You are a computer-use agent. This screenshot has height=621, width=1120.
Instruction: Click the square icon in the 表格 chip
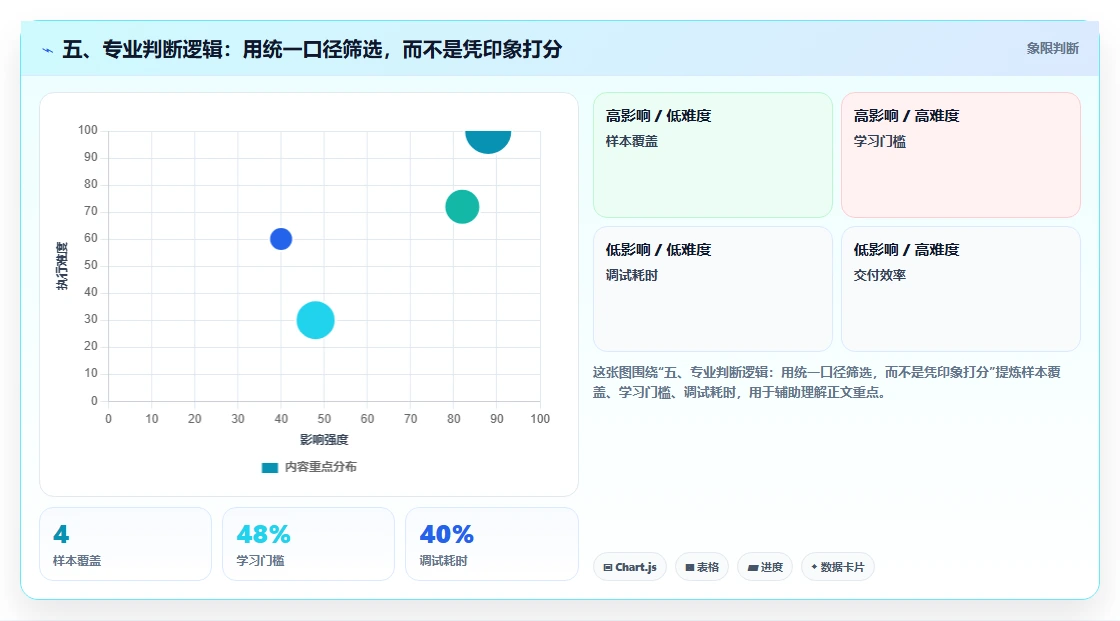690,567
